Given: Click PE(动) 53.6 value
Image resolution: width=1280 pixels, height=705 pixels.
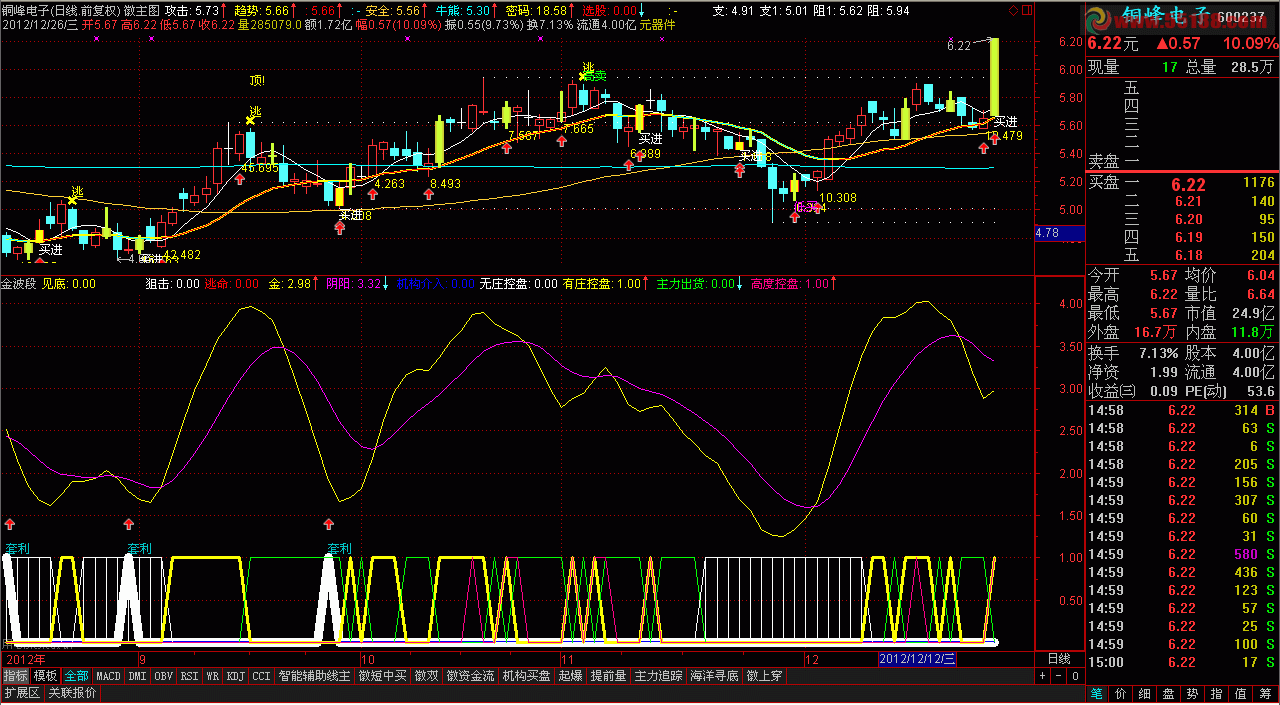Looking at the screenshot, I should point(1260,391).
